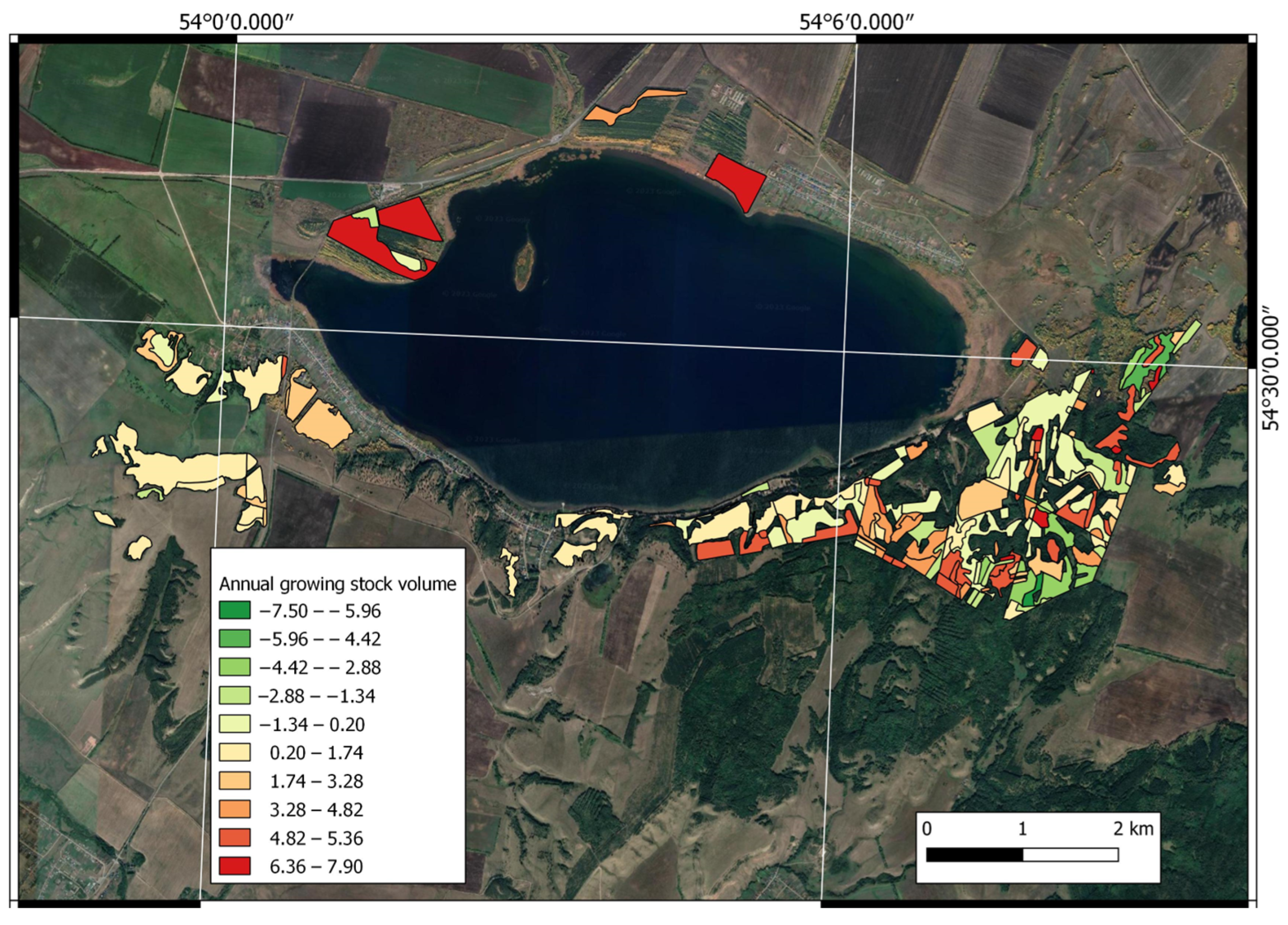The width and height of the screenshot is (1288, 925).
Task: Click the 0.20 – 1.74 legend swatch
Action: pos(235,752)
